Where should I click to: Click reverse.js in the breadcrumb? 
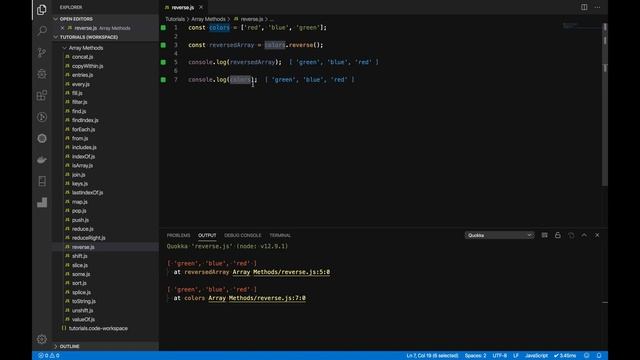click(252, 19)
